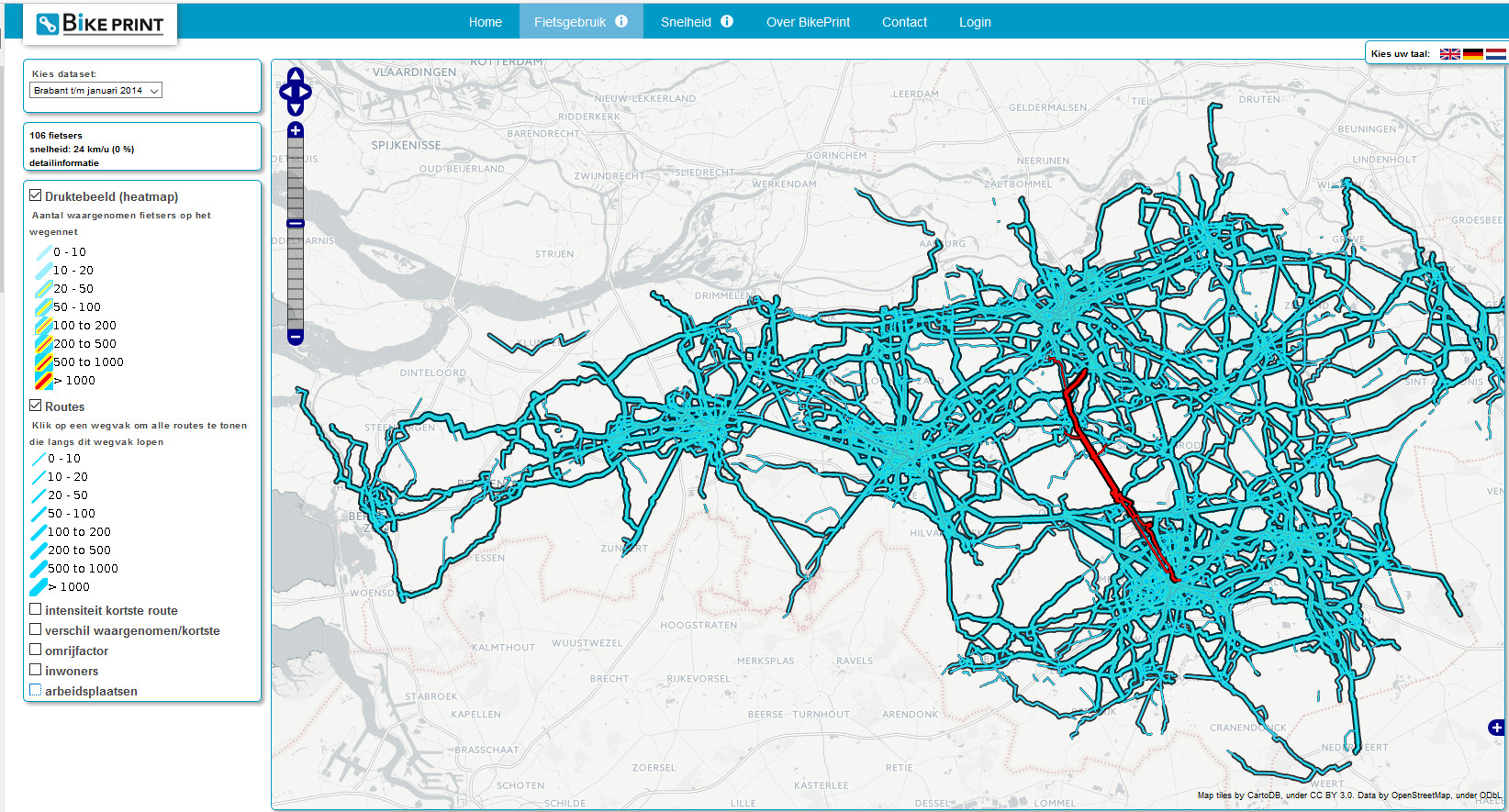Click detailinformatie link
Screen dimensions: 1509x812
(64, 162)
